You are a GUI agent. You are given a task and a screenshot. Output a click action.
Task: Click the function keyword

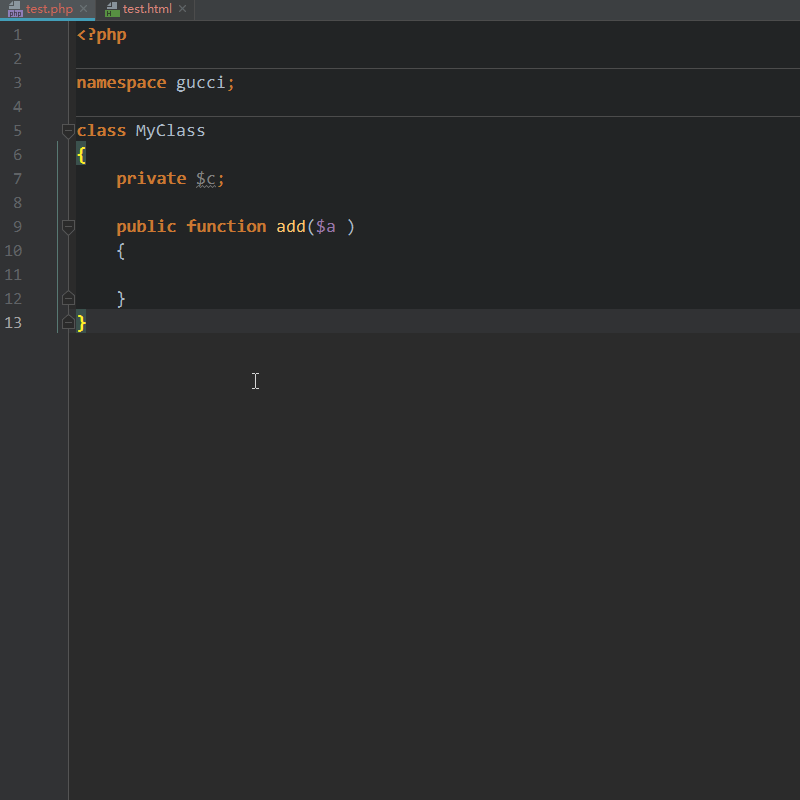click(x=226, y=227)
